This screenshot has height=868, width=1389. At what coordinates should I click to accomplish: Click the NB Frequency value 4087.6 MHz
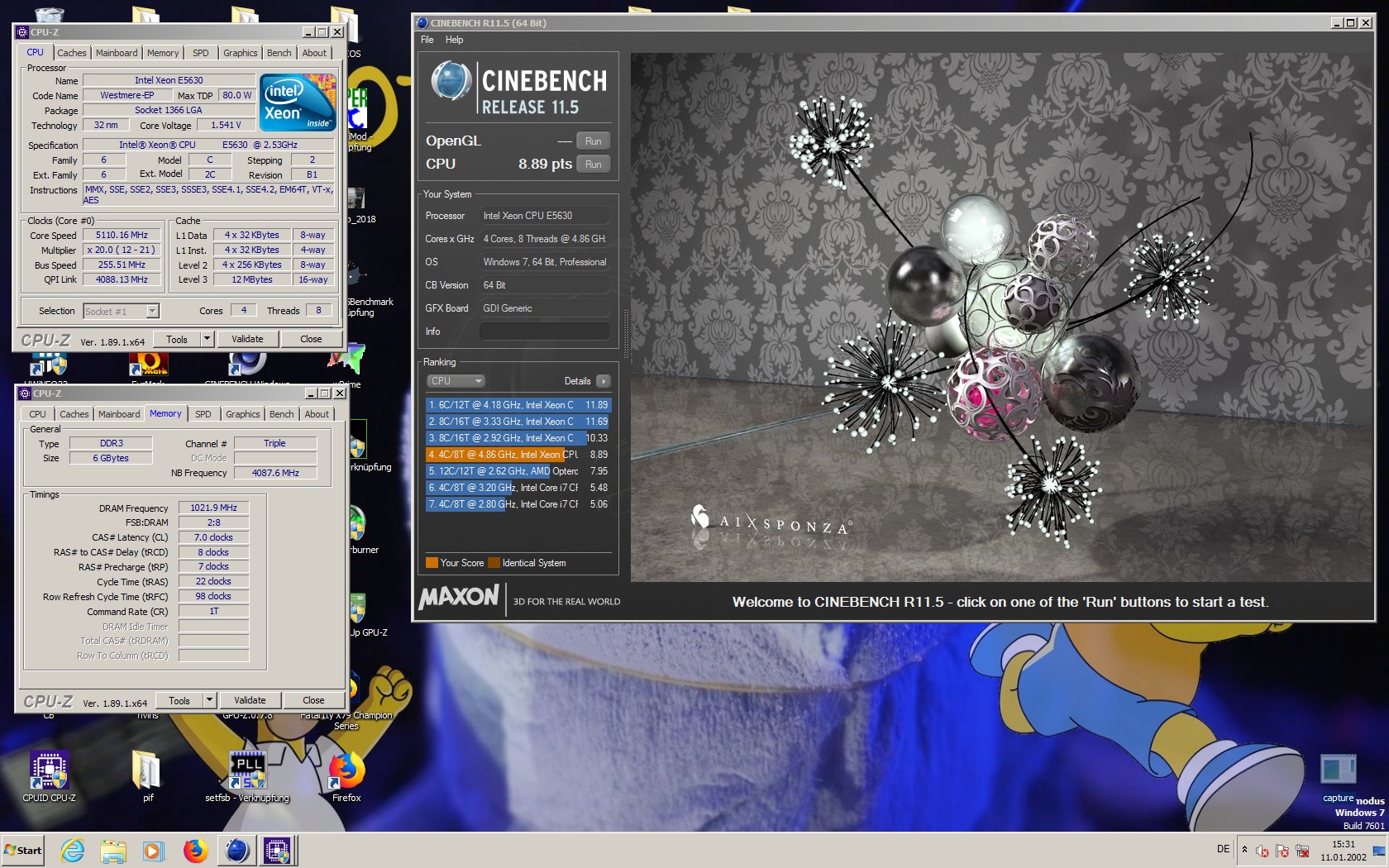pos(275,473)
